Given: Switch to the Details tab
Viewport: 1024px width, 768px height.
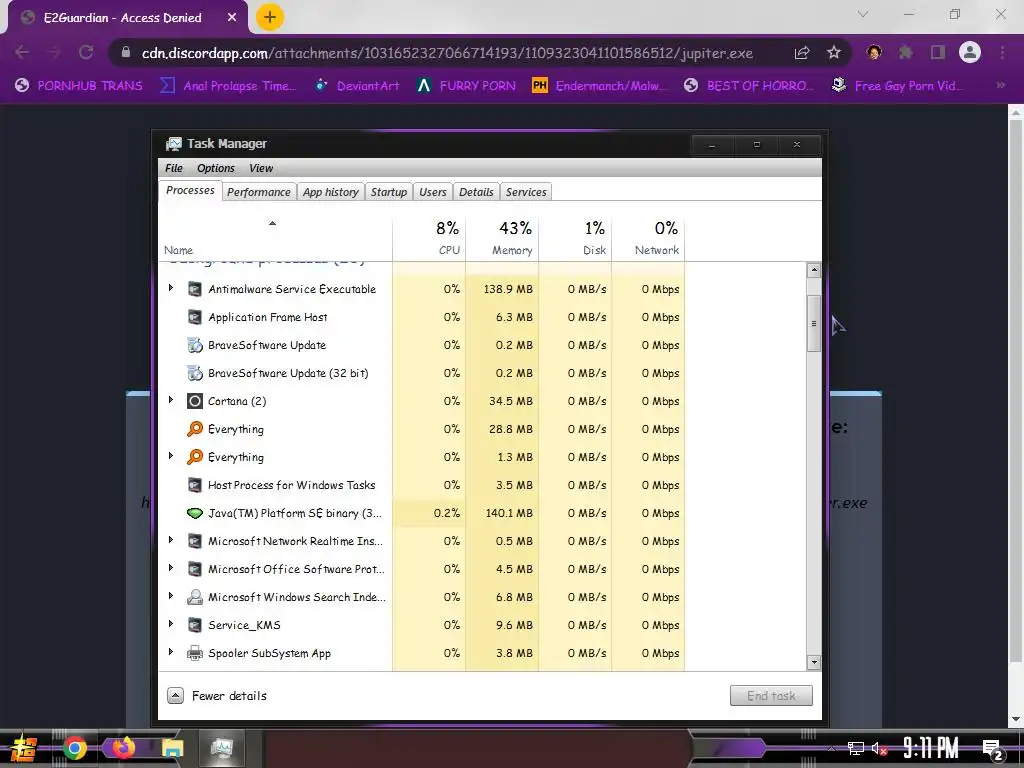Looking at the screenshot, I should (476, 192).
